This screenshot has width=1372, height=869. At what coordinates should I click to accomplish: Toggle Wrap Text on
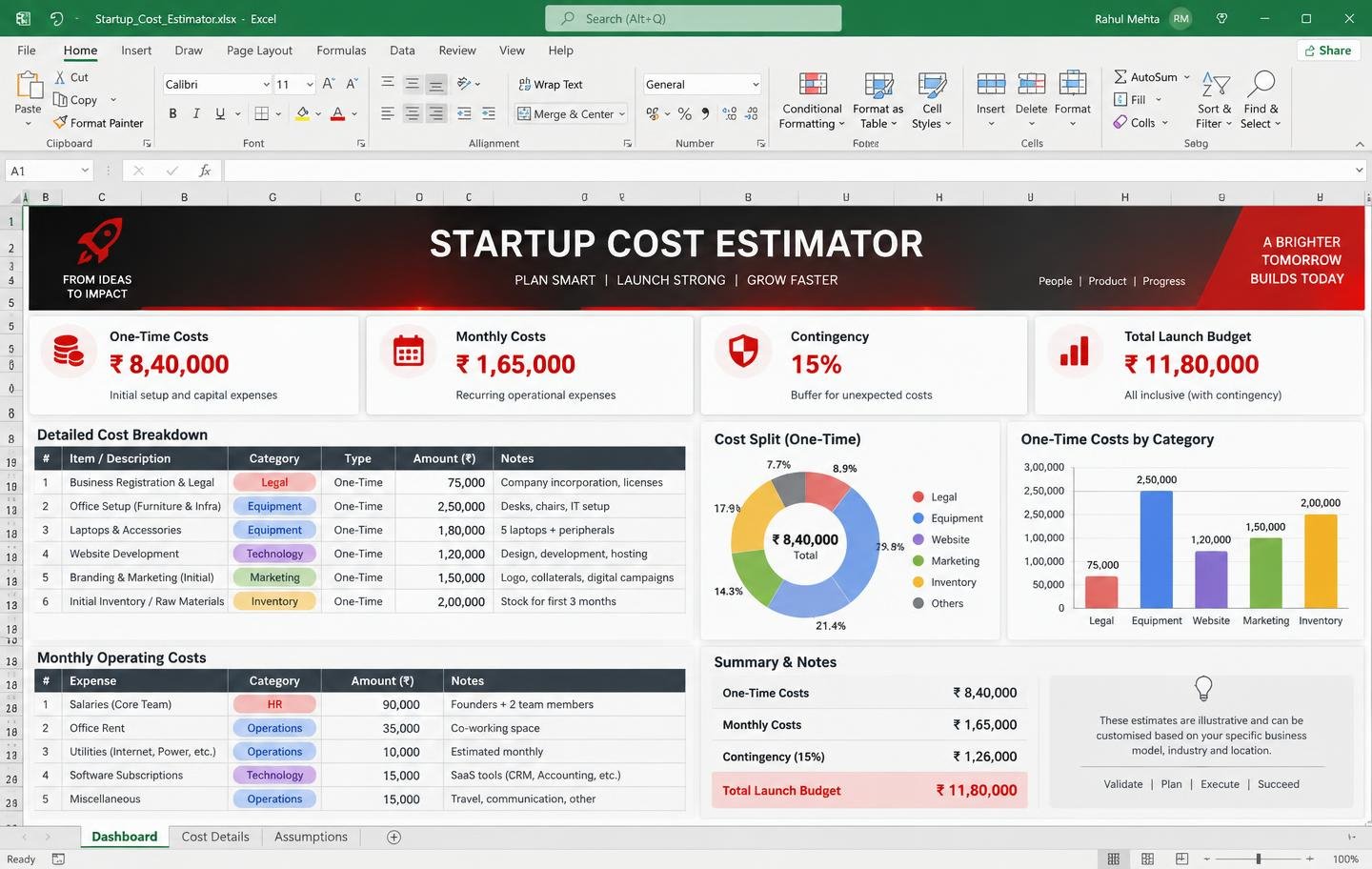click(x=550, y=84)
